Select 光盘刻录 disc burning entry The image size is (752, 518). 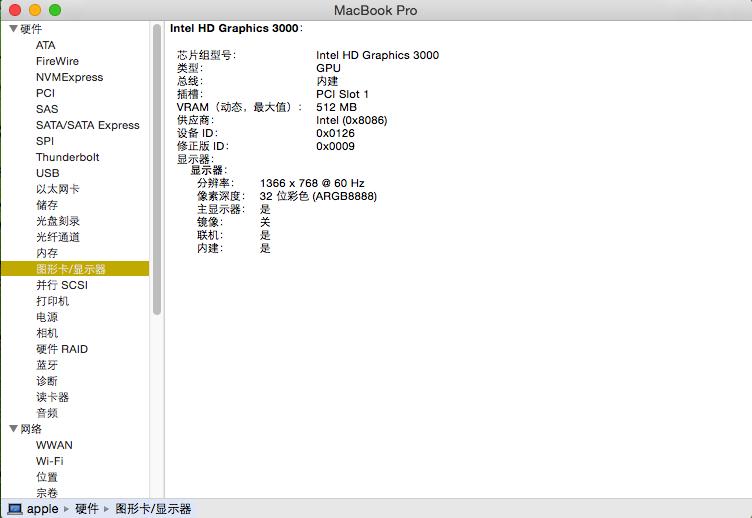[58, 221]
